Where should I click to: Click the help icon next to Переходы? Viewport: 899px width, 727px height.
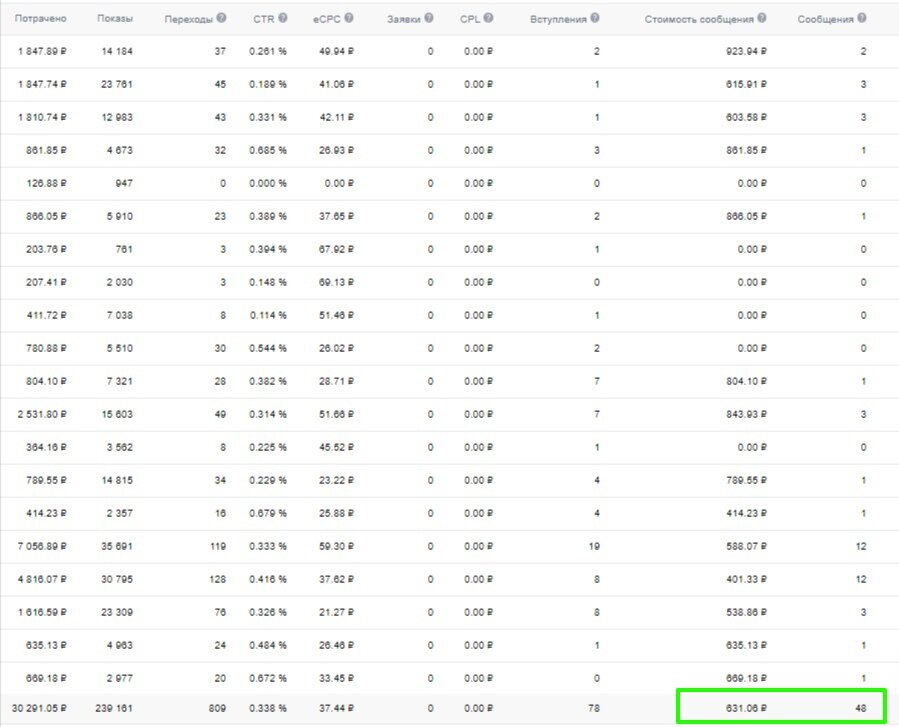221,18
